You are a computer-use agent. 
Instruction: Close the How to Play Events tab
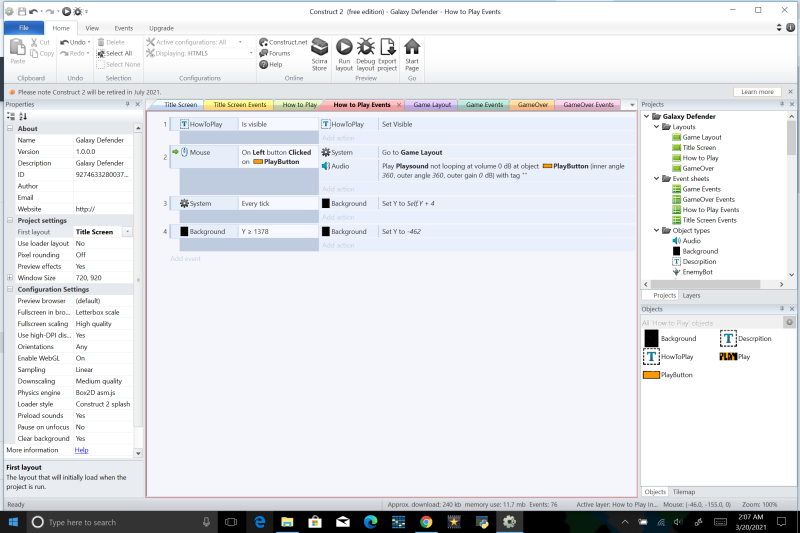(x=399, y=105)
